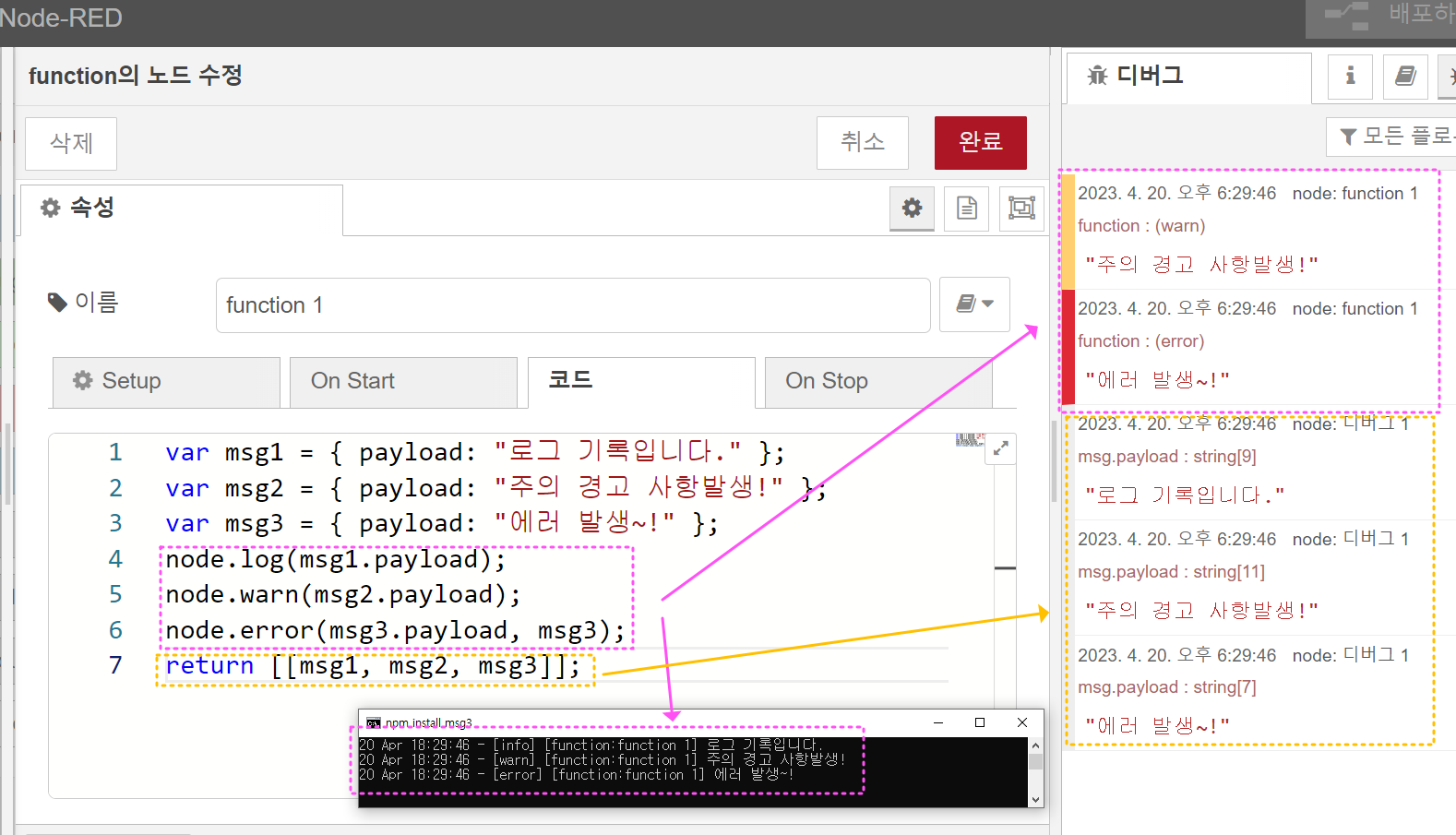The height and width of the screenshot is (835, 1456).
Task: Click the msg.payload : string[11] label
Action: [x=1171, y=572]
